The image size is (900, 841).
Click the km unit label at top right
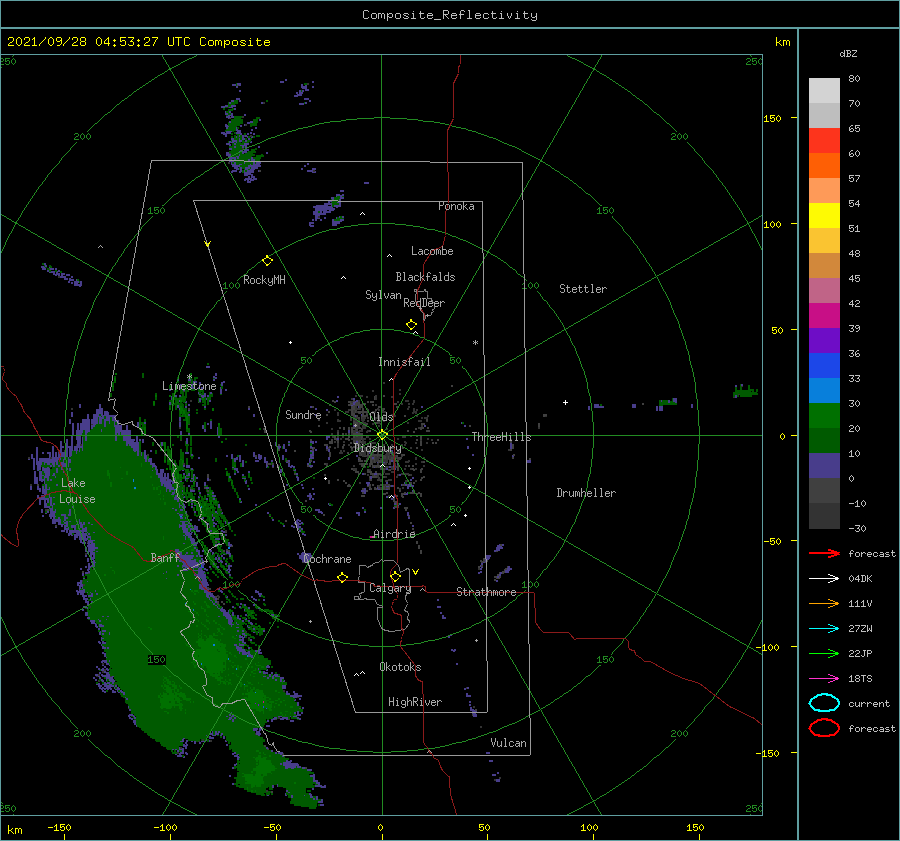point(782,42)
